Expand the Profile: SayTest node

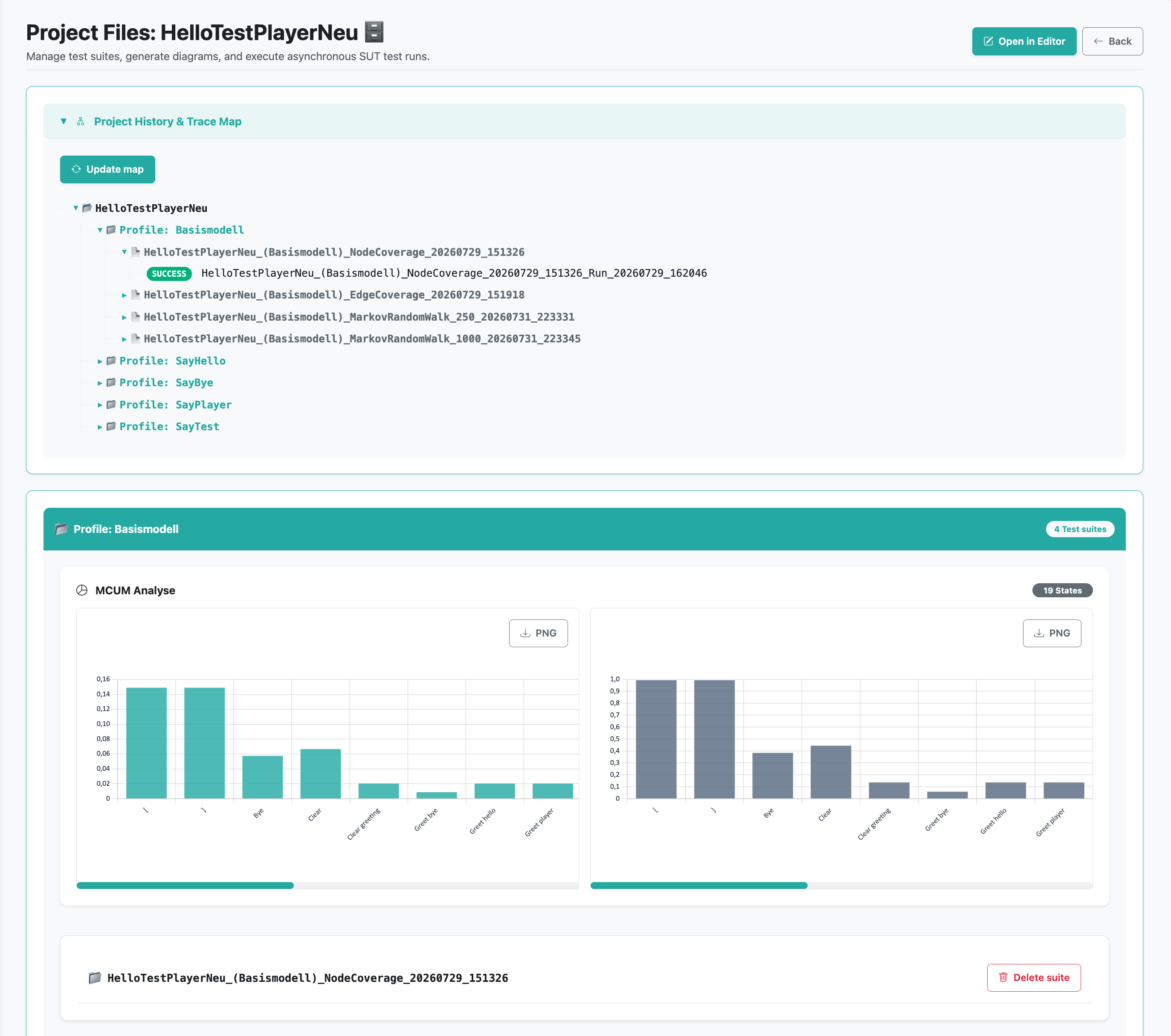(x=100, y=427)
